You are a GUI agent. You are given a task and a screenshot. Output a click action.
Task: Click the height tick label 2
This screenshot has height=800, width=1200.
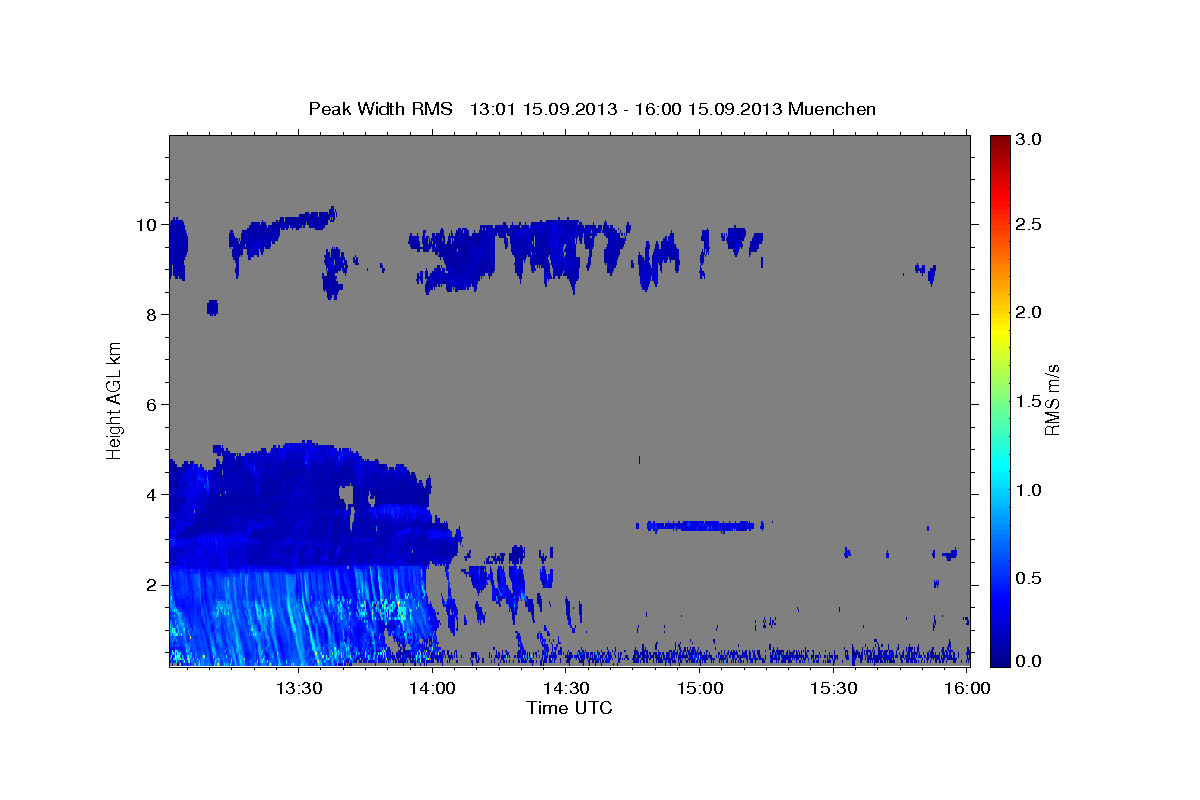(x=151, y=585)
